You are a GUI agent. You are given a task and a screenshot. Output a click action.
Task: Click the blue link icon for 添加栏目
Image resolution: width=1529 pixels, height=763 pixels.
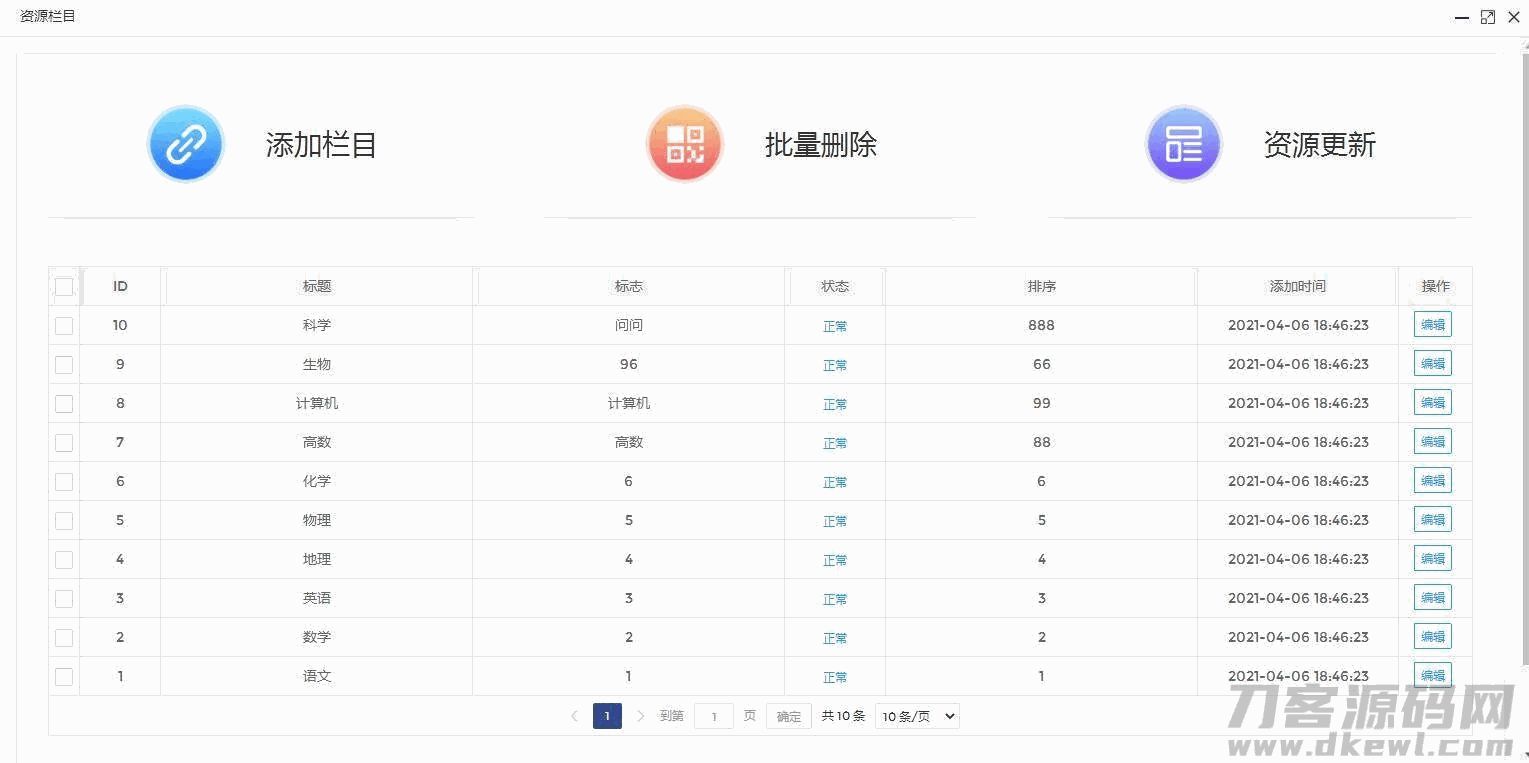coord(185,145)
